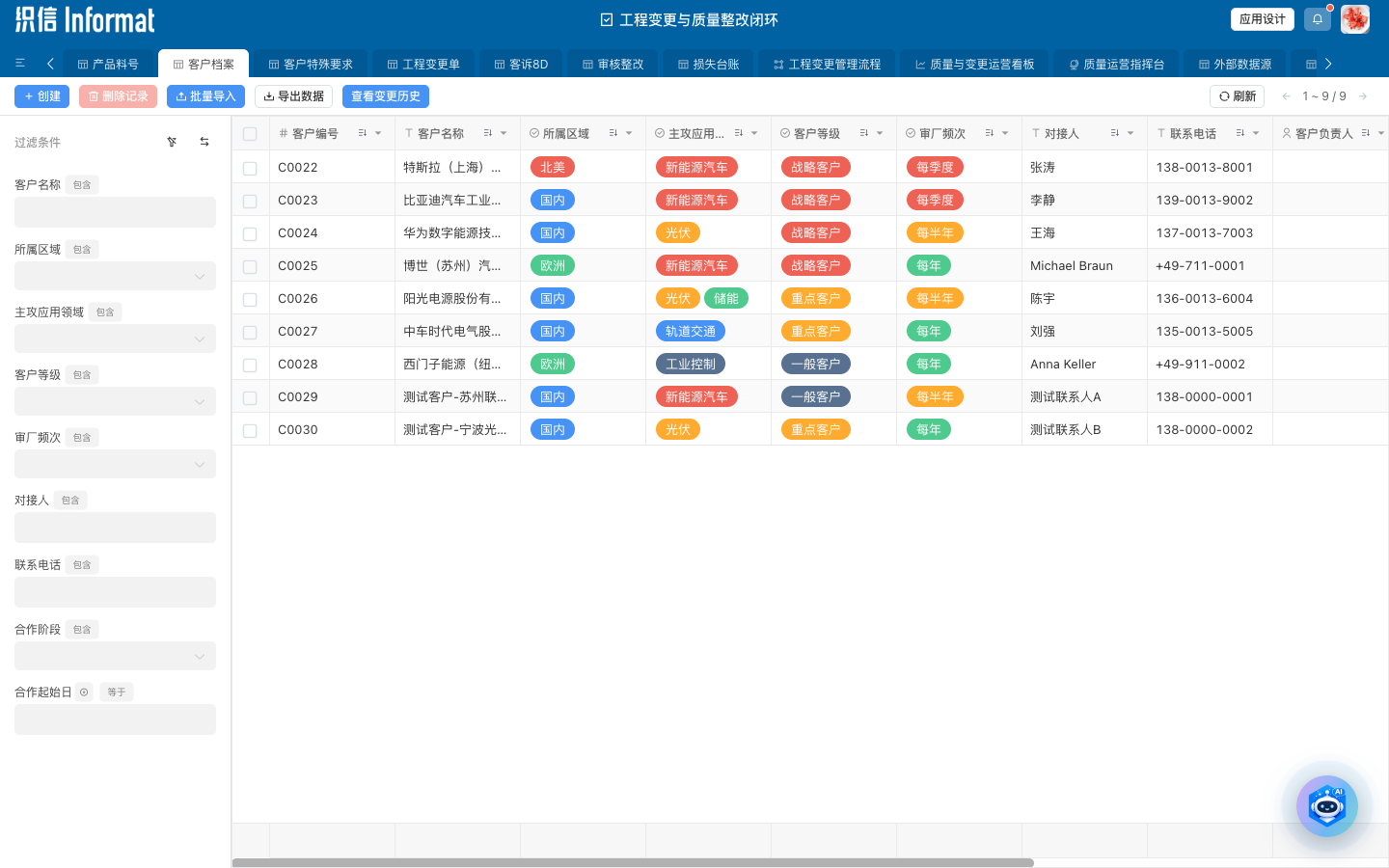The width and height of the screenshot is (1389, 868).
Task: Click the 查看变更历史 button
Action: click(386, 96)
